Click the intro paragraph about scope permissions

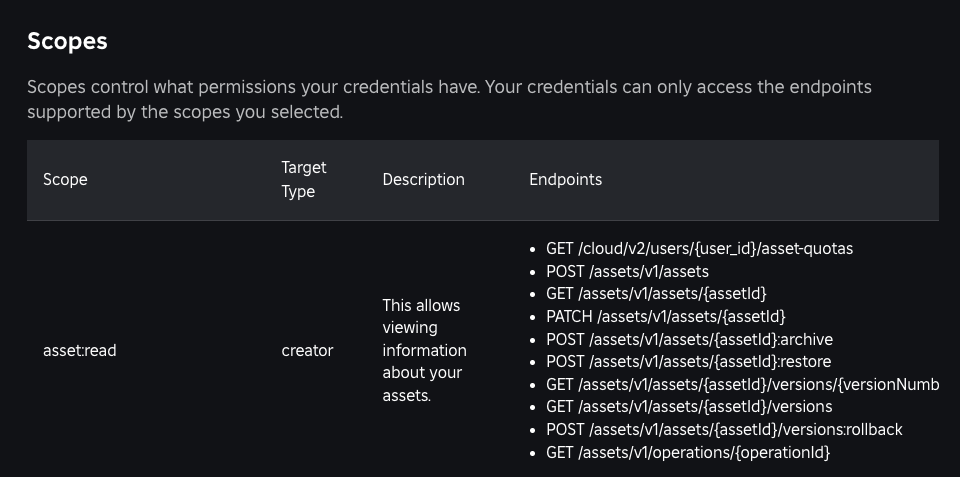(x=449, y=99)
